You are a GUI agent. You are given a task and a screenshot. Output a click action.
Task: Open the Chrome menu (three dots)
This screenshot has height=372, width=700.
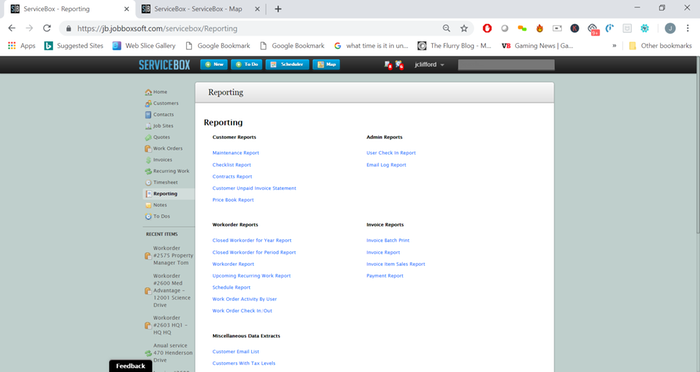[x=688, y=28]
